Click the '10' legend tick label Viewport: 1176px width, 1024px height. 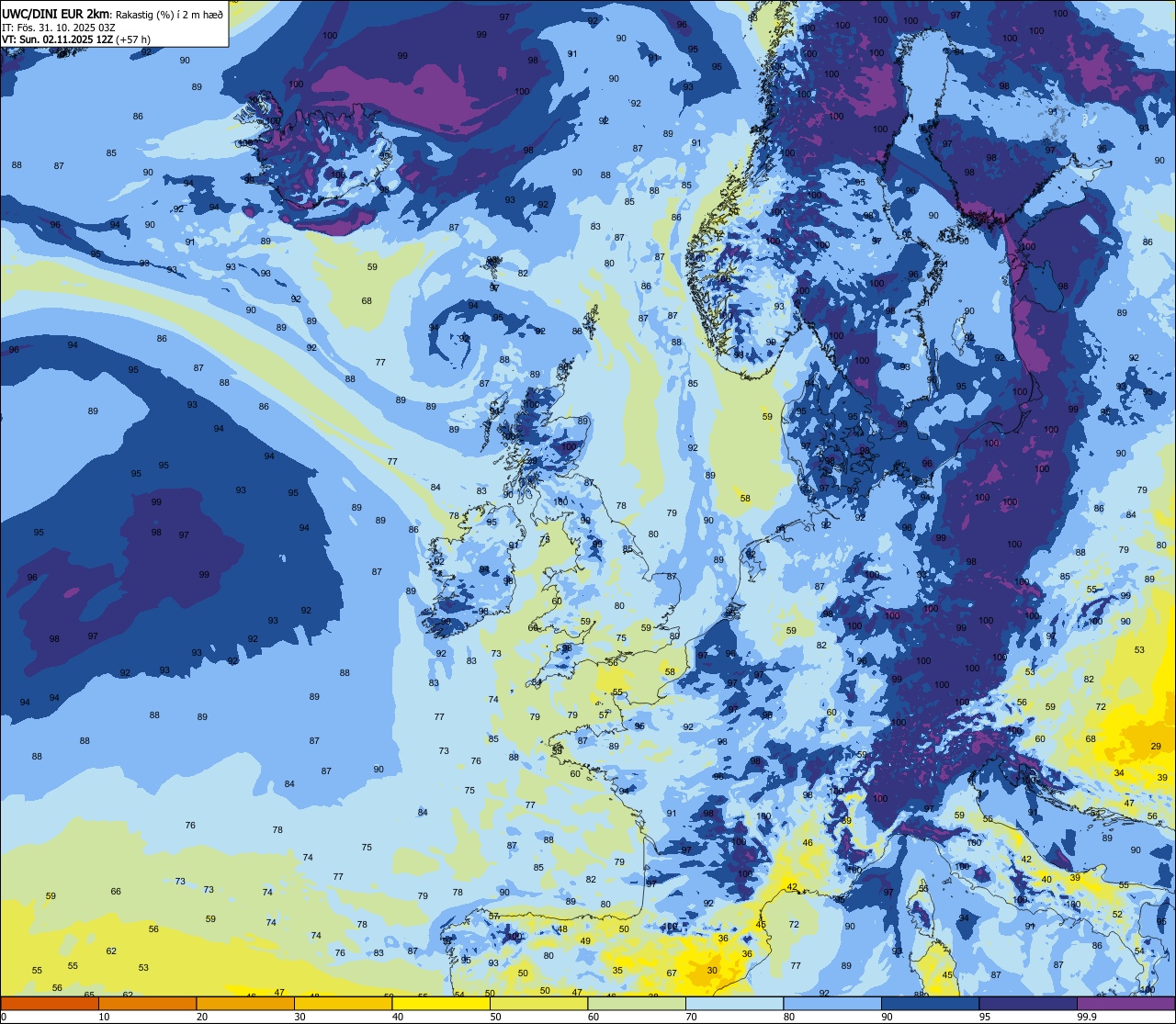coord(104,1017)
